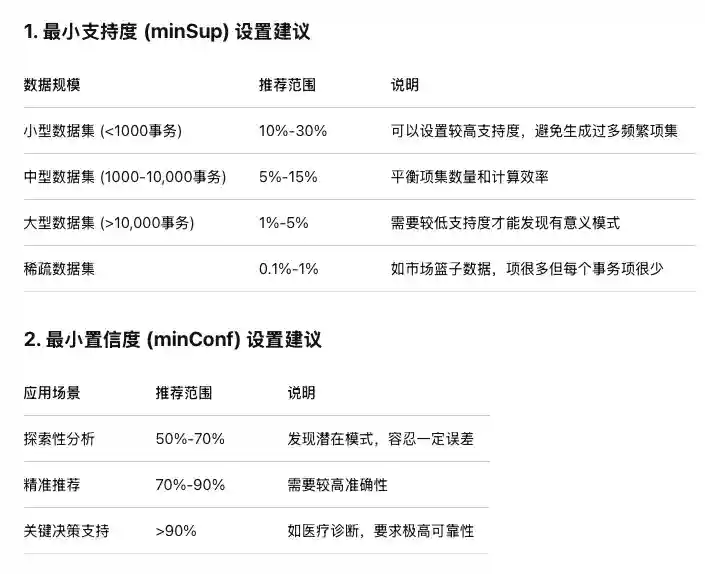The width and height of the screenshot is (705, 574).
Task: Select the 精准推荐 row label
Action: pyautogui.click(x=52, y=485)
